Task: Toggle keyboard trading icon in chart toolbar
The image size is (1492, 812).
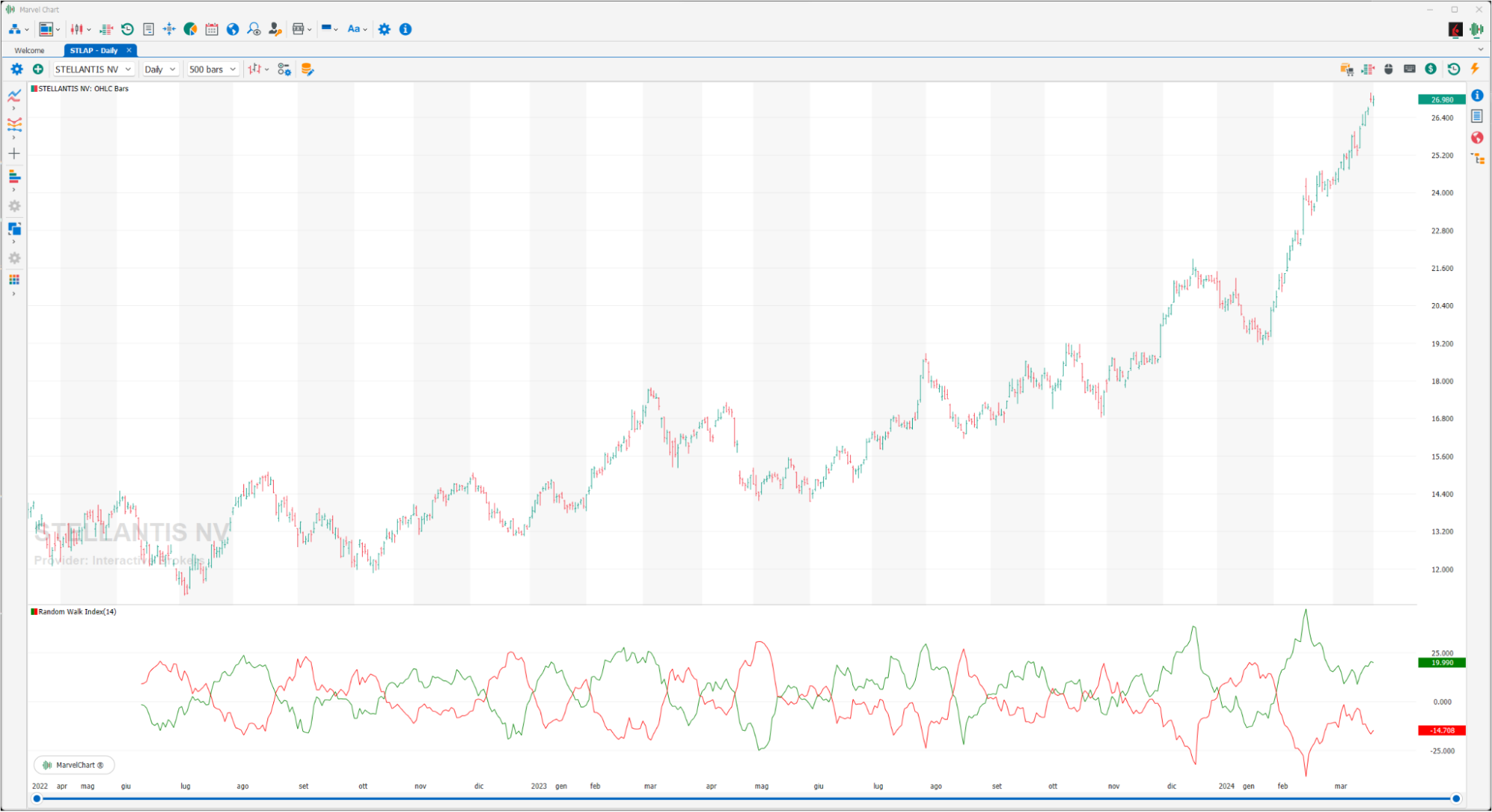Action: 1409,69
